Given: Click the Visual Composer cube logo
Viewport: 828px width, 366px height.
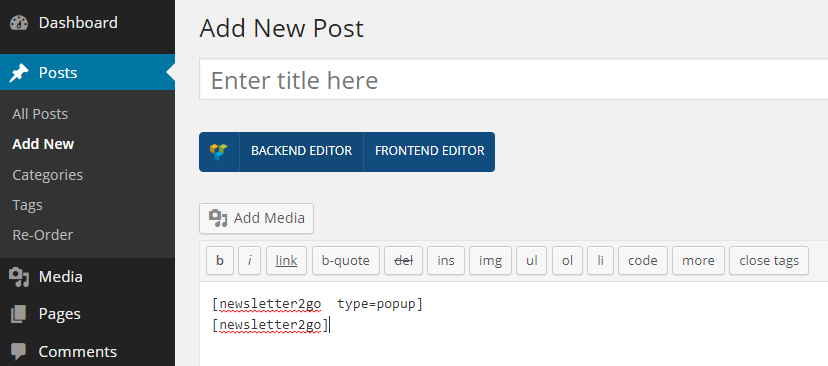Looking at the screenshot, I should (219, 152).
